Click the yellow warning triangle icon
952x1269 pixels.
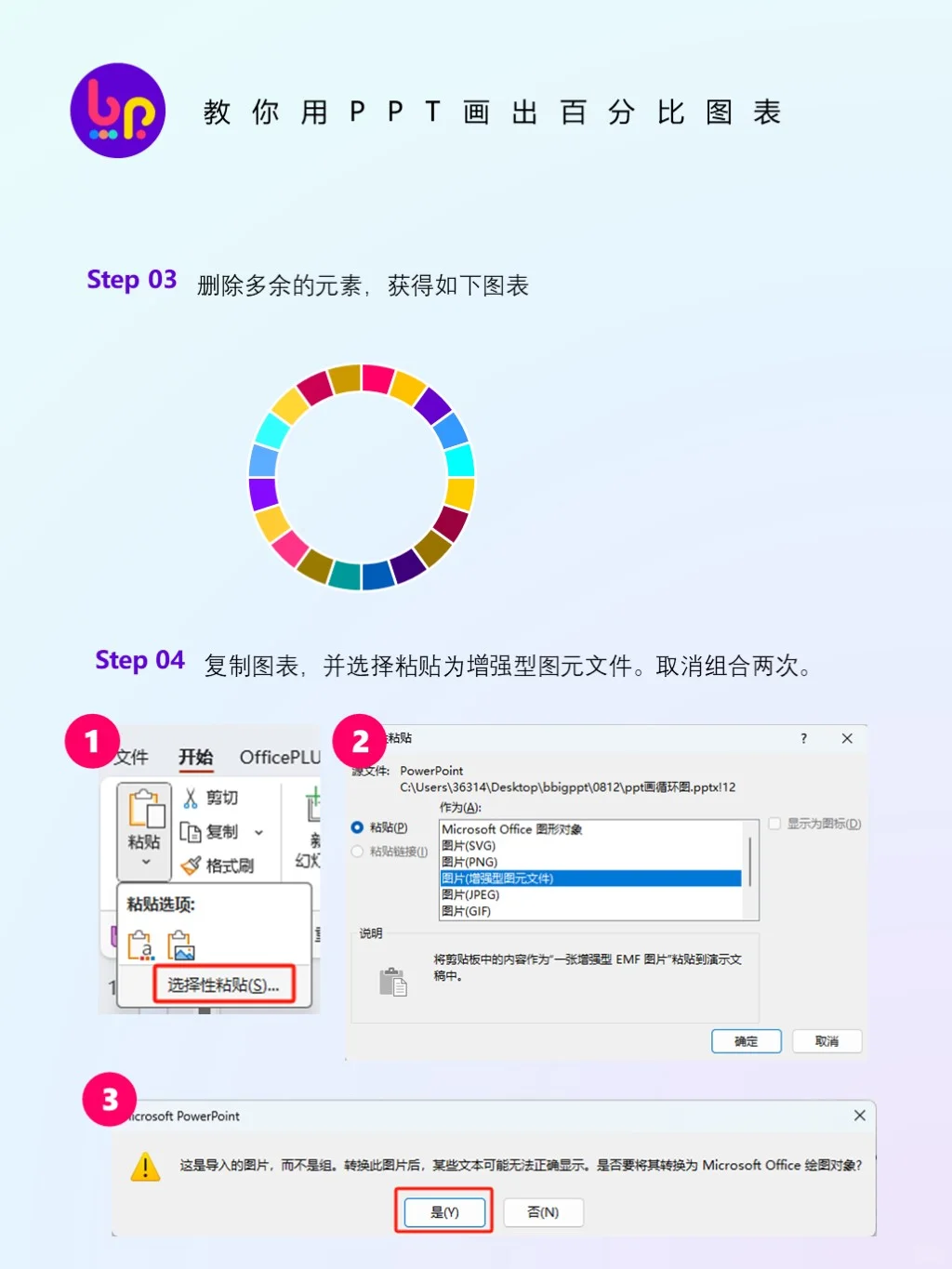point(145,1166)
